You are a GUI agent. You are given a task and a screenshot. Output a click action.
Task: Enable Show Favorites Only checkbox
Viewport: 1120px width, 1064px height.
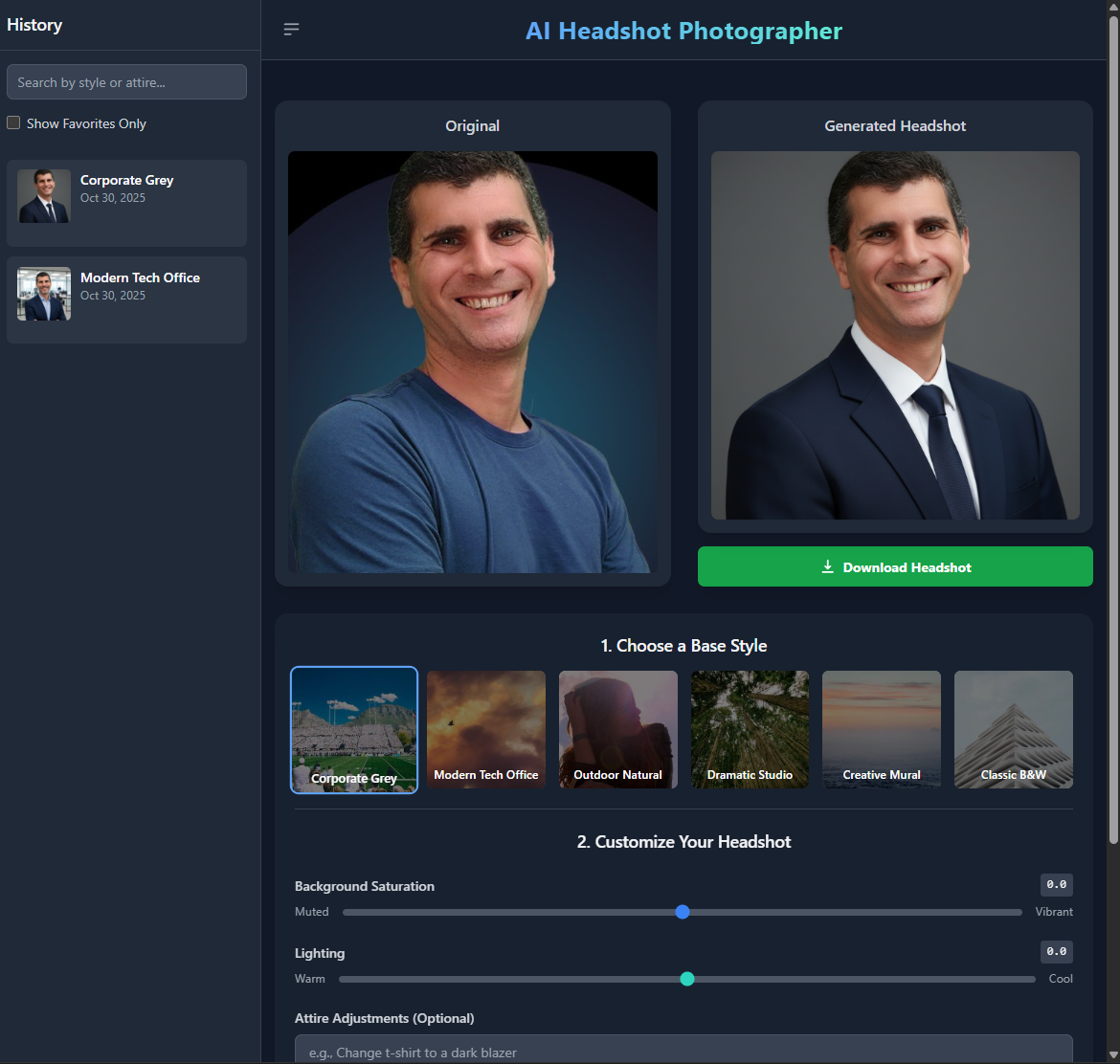(13, 123)
